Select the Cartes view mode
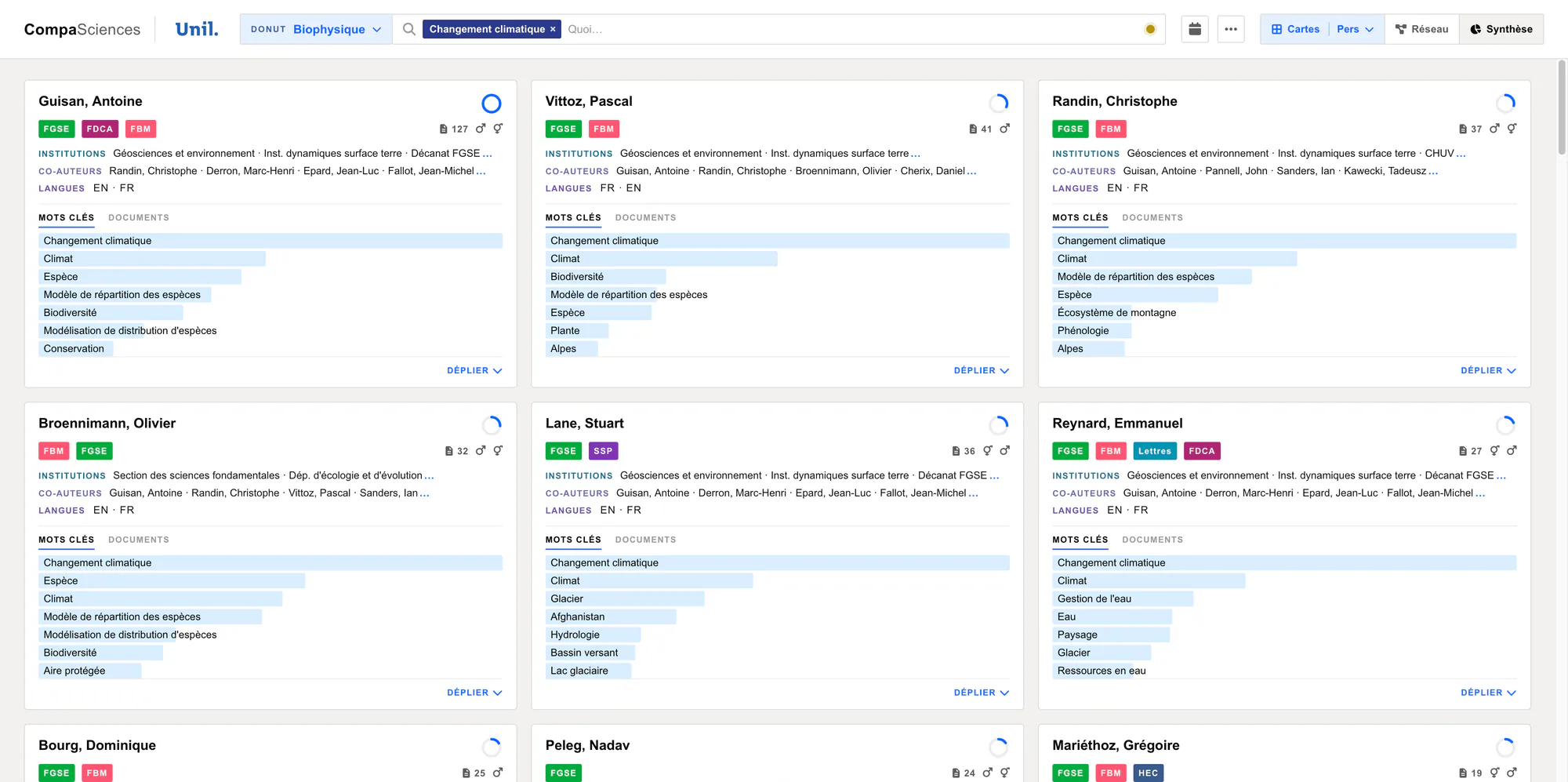1568x782 pixels. coord(1295,29)
